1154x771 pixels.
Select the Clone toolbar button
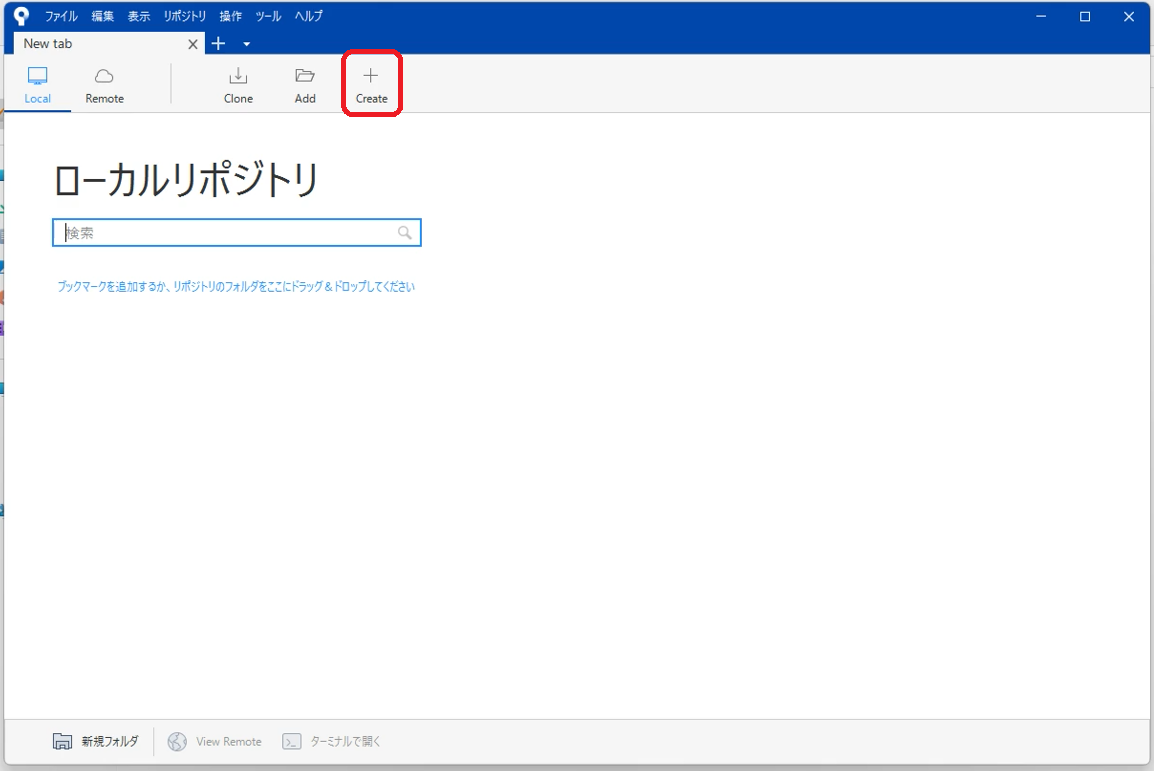[x=238, y=85]
